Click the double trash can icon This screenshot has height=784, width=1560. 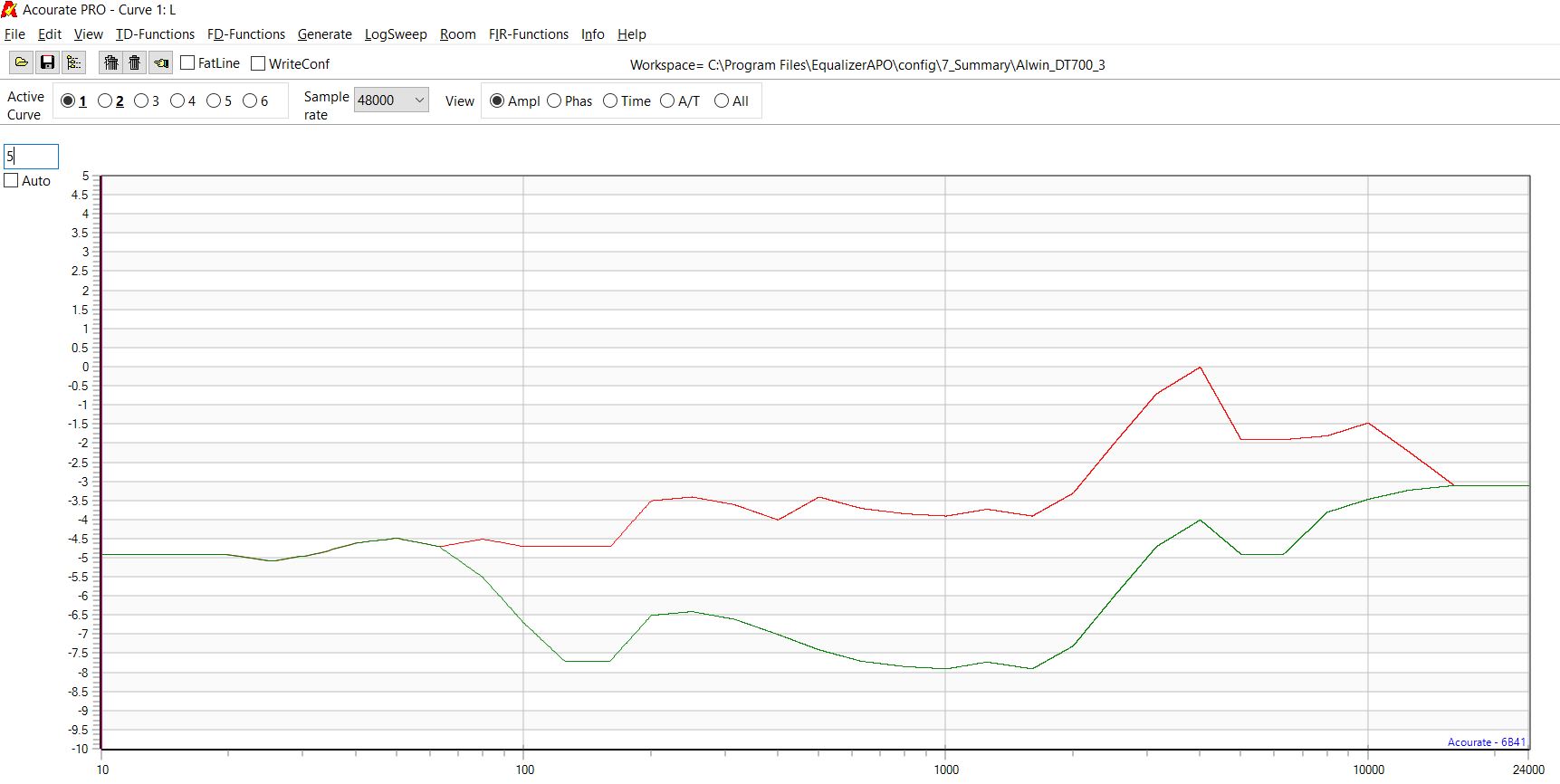pyautogui.click(x=110, y=62)
